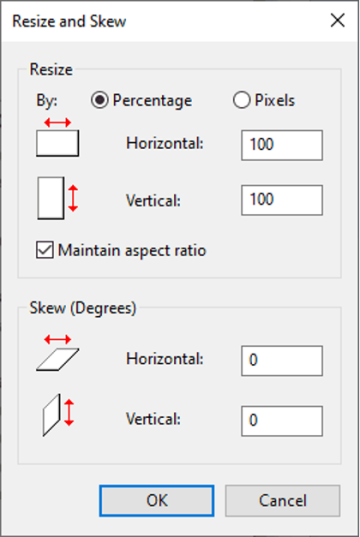Click the vertical resize rectangle icon
The width and height of the screenshot is (360, 537).
(51, 198)
